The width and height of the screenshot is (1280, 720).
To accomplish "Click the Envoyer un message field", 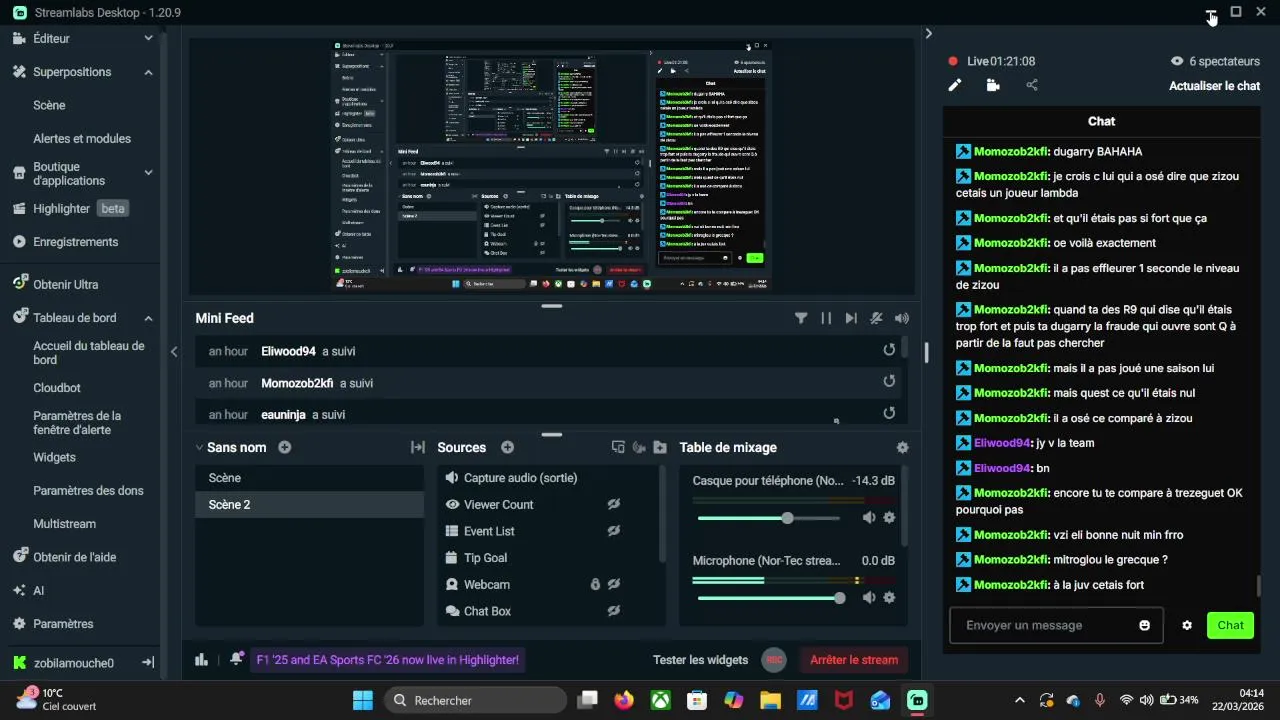I will click(1056, 625).
